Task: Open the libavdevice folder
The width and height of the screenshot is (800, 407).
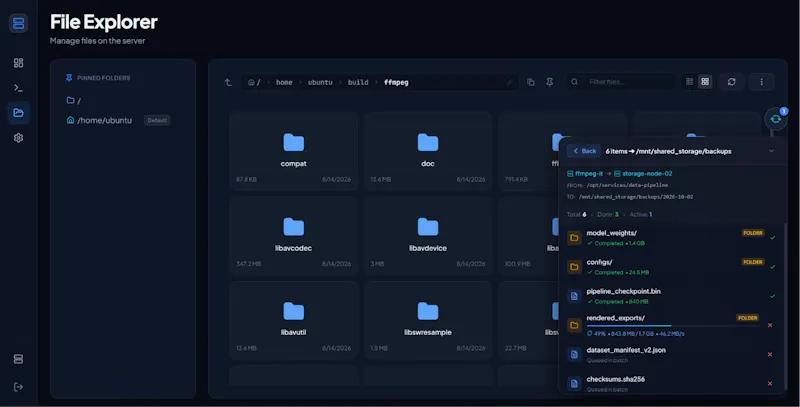Action: (x=428, y=235)
